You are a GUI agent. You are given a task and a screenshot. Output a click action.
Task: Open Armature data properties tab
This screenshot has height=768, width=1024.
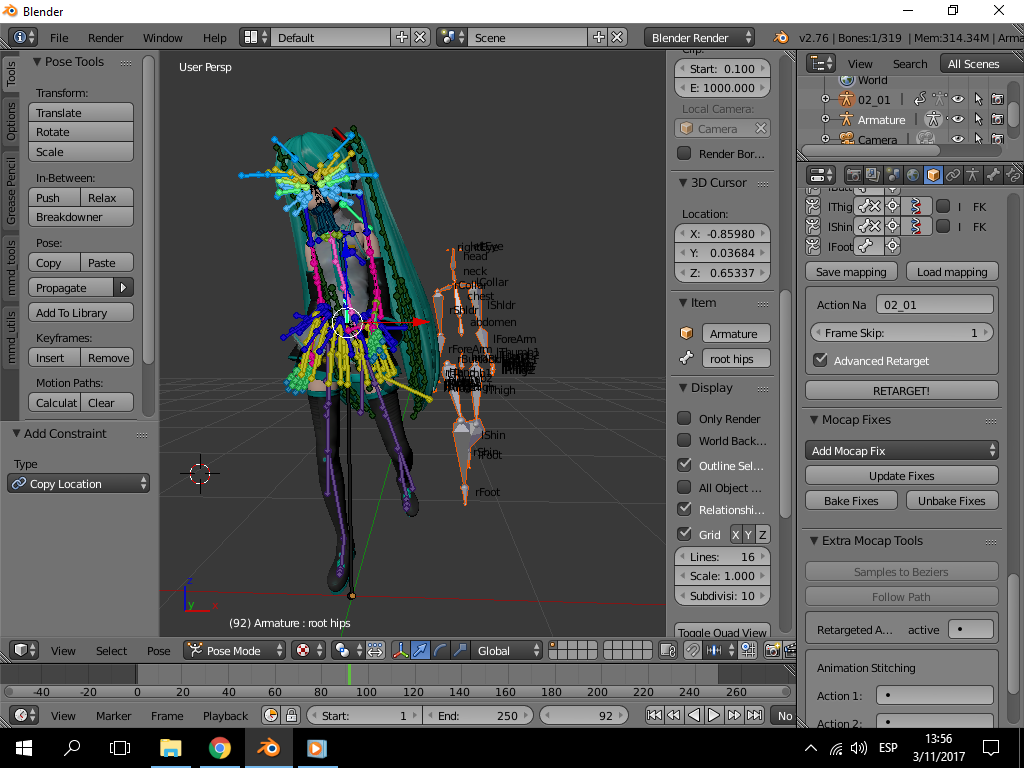[973, 175]
